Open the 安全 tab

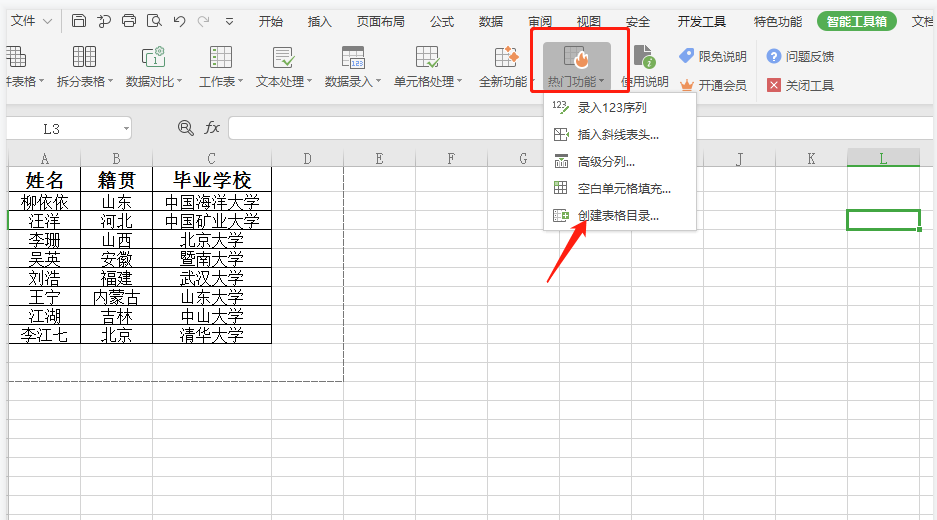point(638,22)
